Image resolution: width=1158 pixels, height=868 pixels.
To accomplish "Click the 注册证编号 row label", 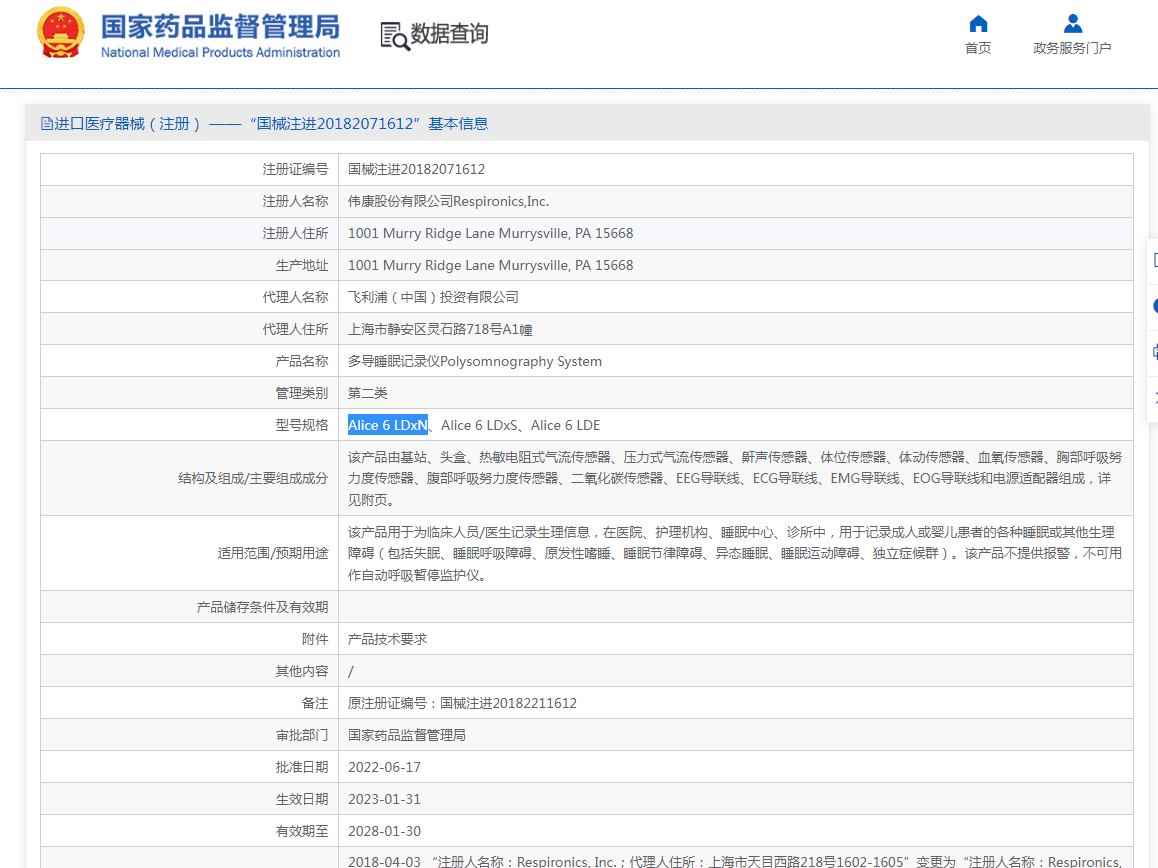I will 295,169.
